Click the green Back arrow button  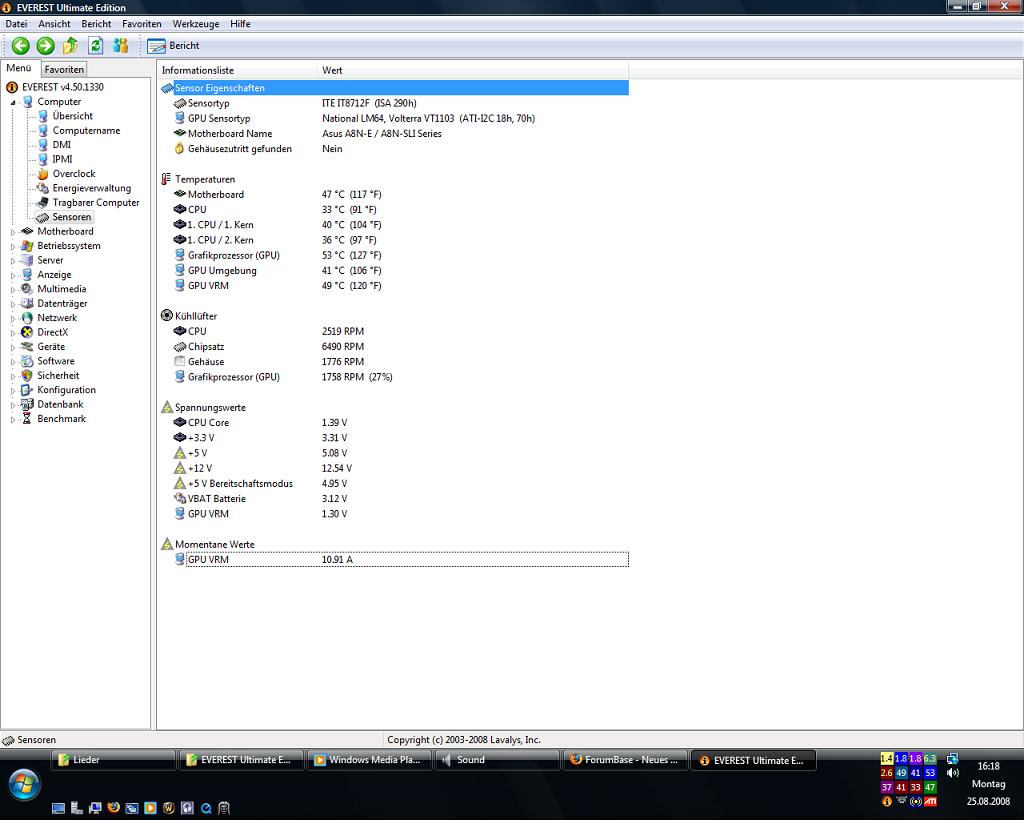(x=21, y=46)
